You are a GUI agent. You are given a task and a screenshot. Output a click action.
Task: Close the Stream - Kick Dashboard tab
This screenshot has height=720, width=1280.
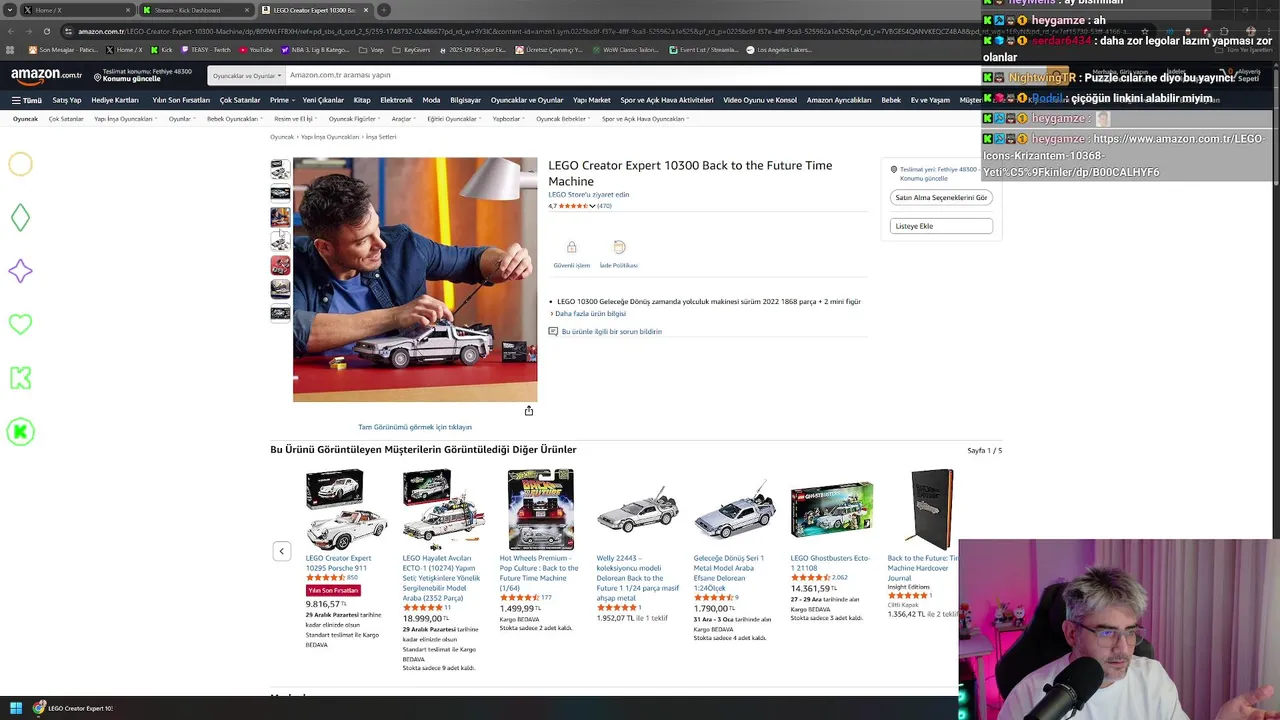coord(247,10)
